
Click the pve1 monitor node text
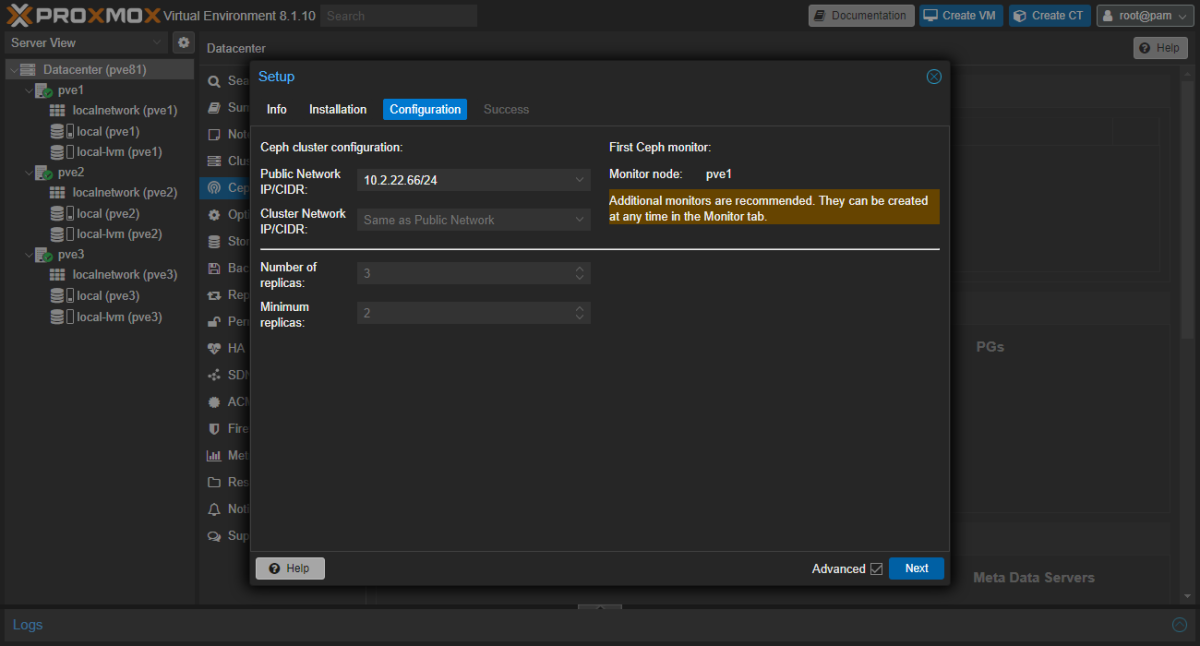pos(719,174)
